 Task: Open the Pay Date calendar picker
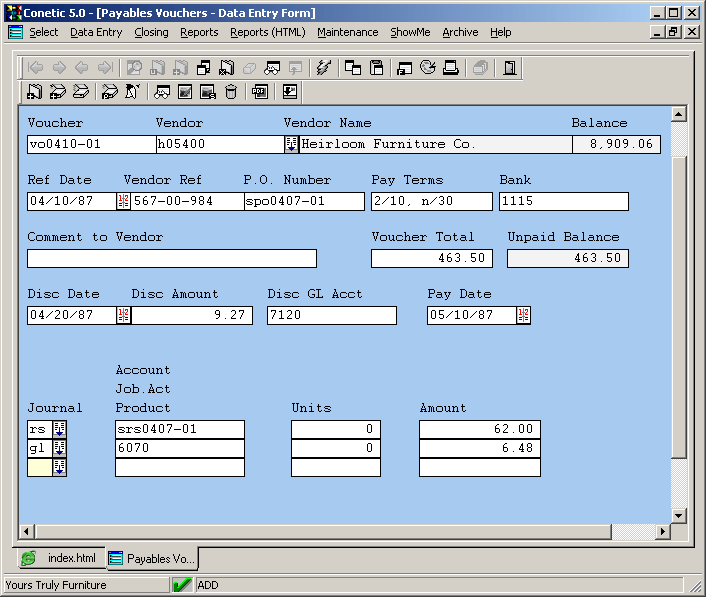click(523, 316)
